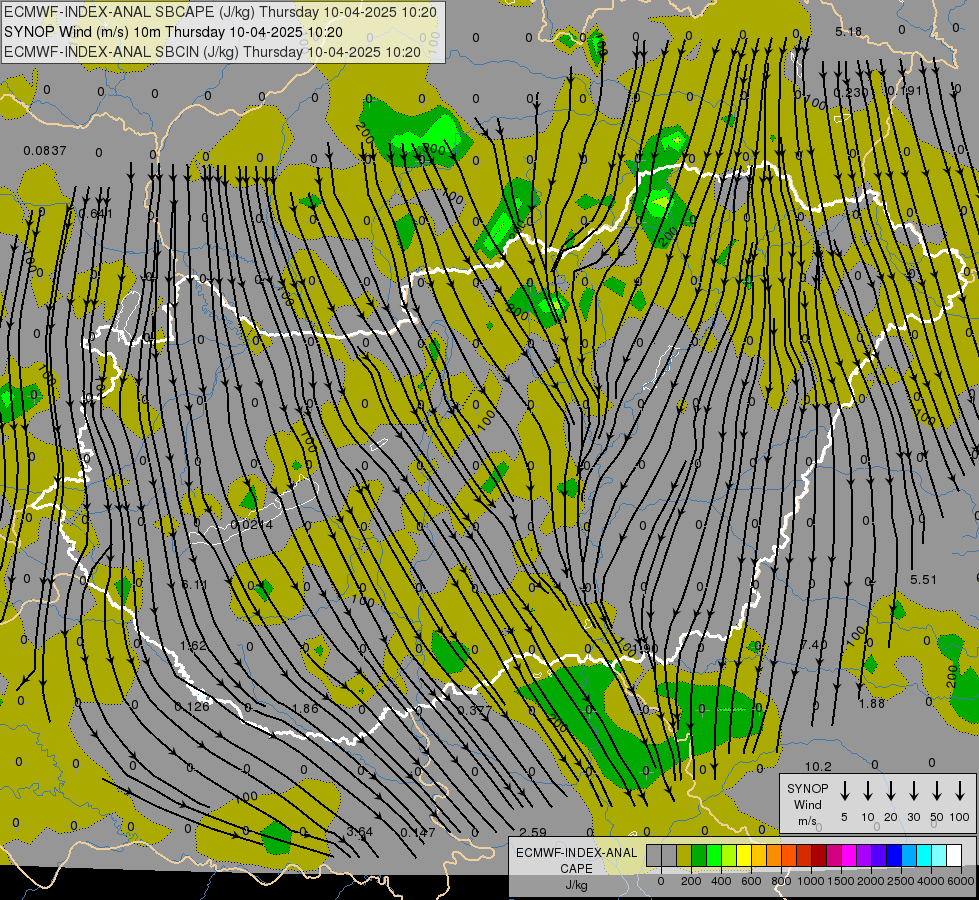This screenshot has width=979, height=900.
Task: Click the 2500 tick label in the CAPE legend
Action: pos(902,881)
